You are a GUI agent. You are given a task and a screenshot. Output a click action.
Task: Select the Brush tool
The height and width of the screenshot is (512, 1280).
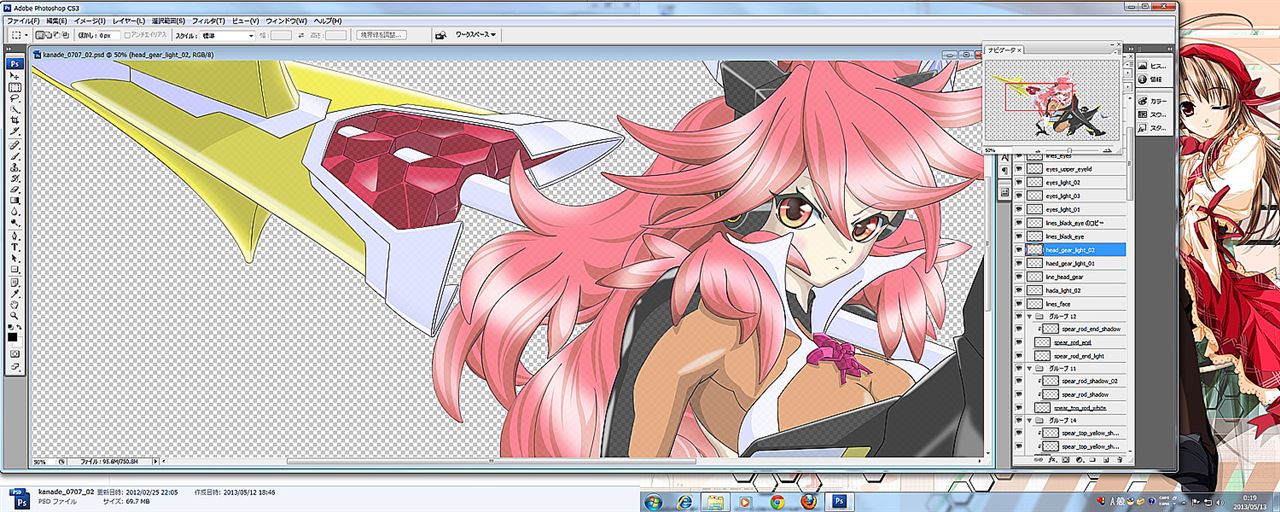point(15,157)
